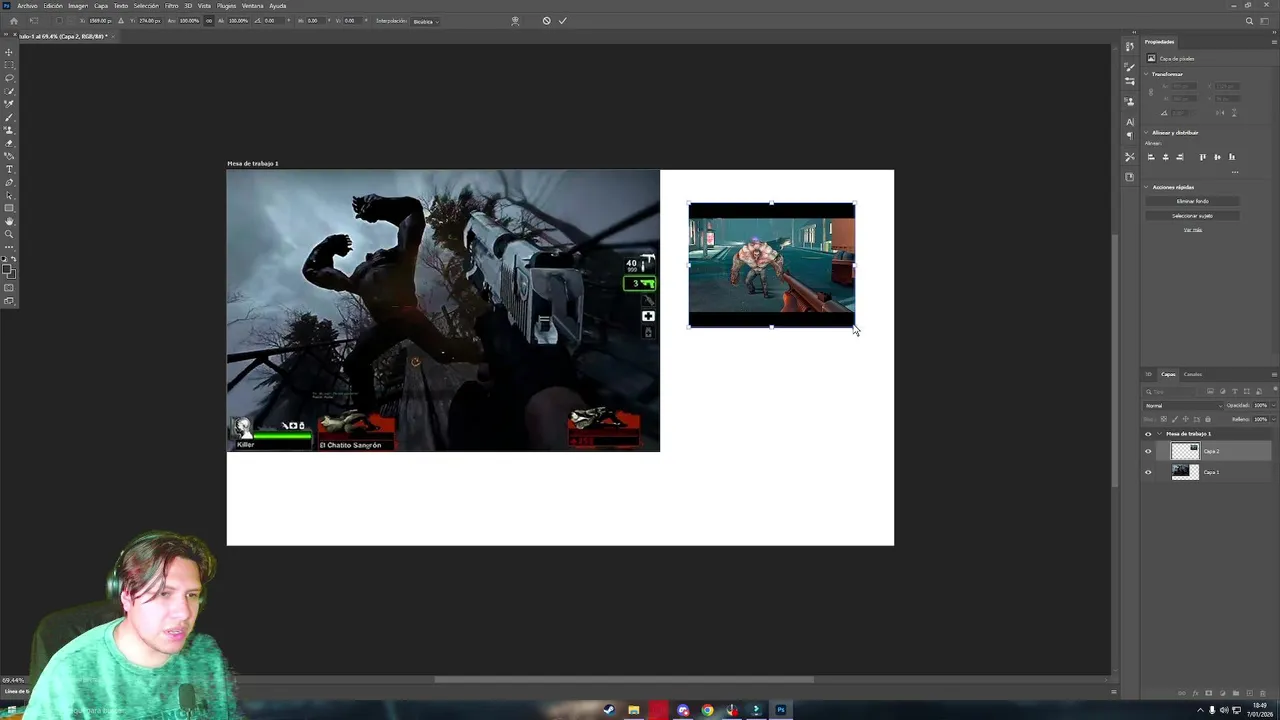
Task: Hide the Capa 1 layer
Action: tap(1148, 472)
